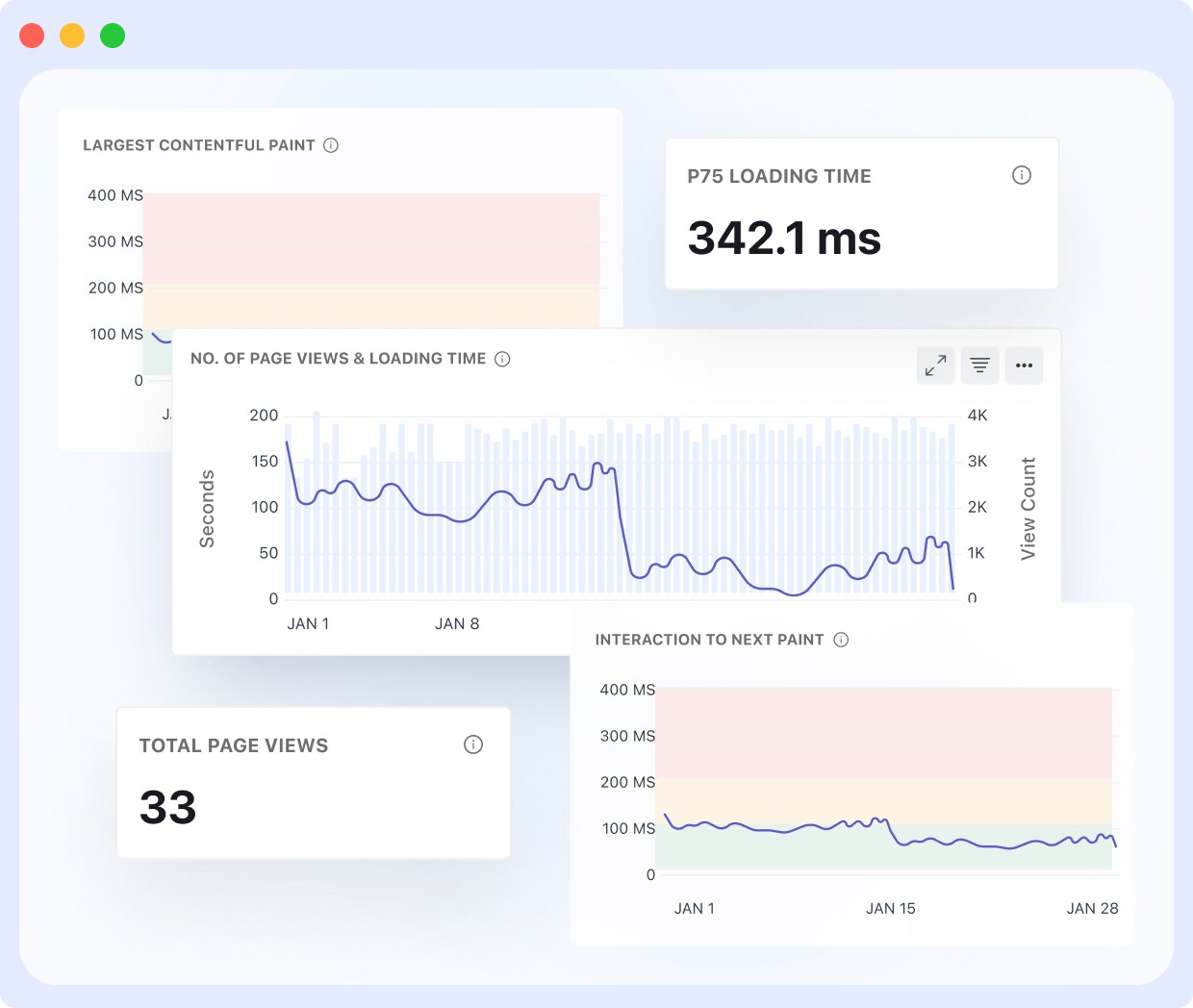Click the yellow minimize window button
This screenshot has height=1008, width=1193.
click(72, 36)
